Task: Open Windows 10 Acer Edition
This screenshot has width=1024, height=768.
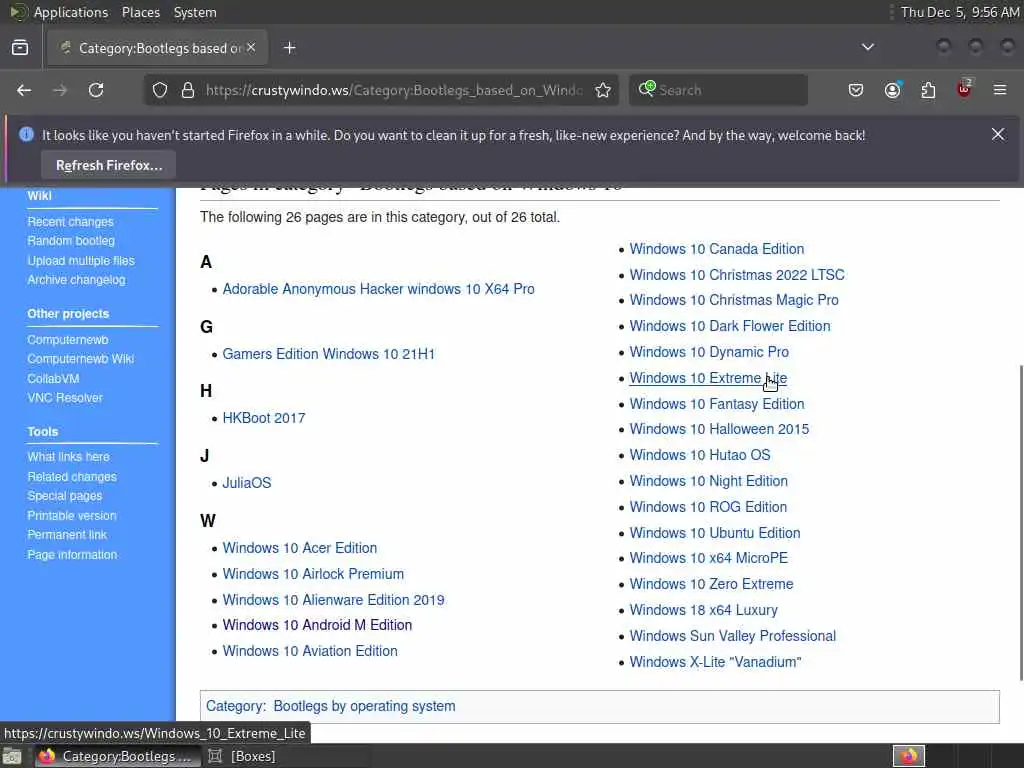Action: click(300, 548)
